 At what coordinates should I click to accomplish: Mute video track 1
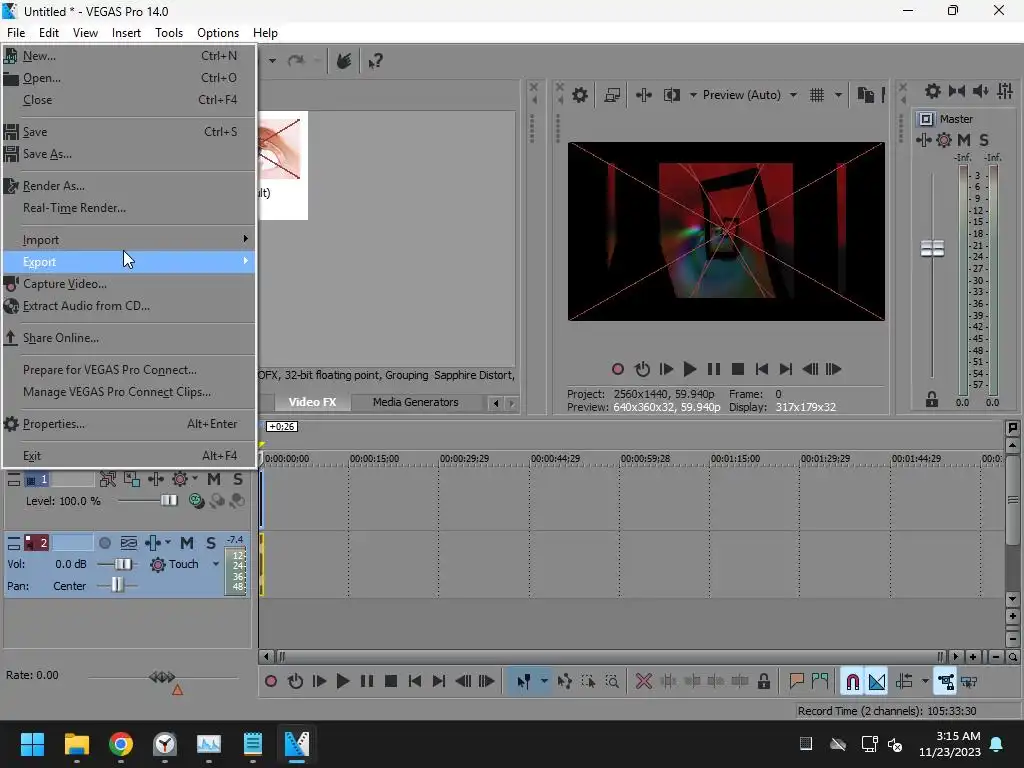click(214, 479)
